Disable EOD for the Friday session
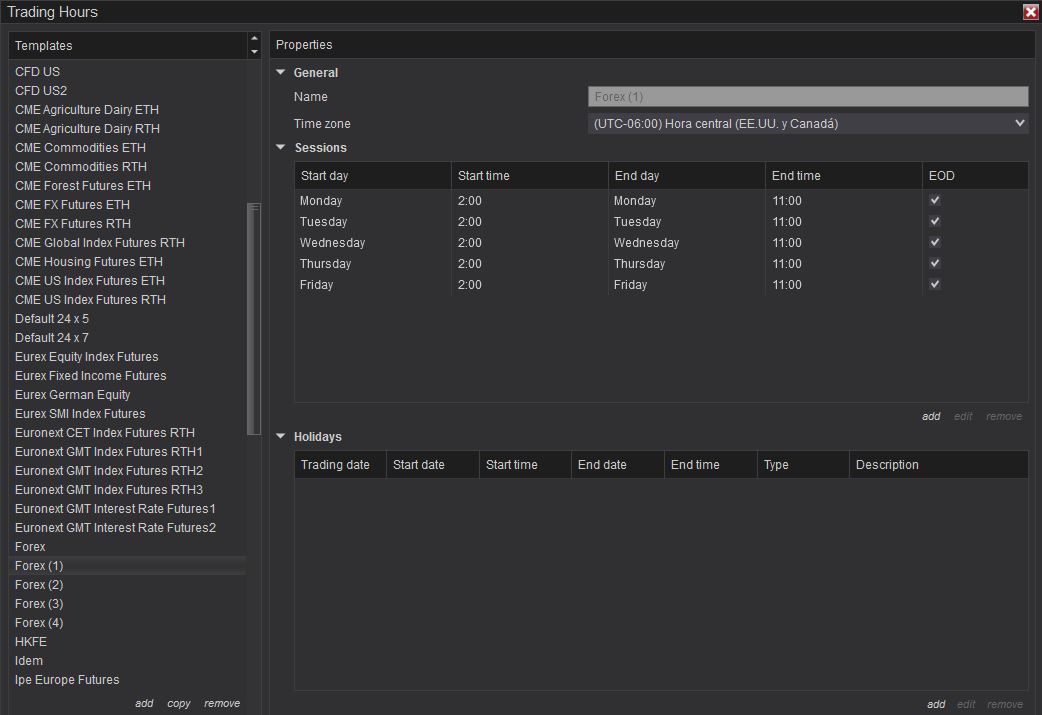1042x715 pixels. (x=935, y=284)
